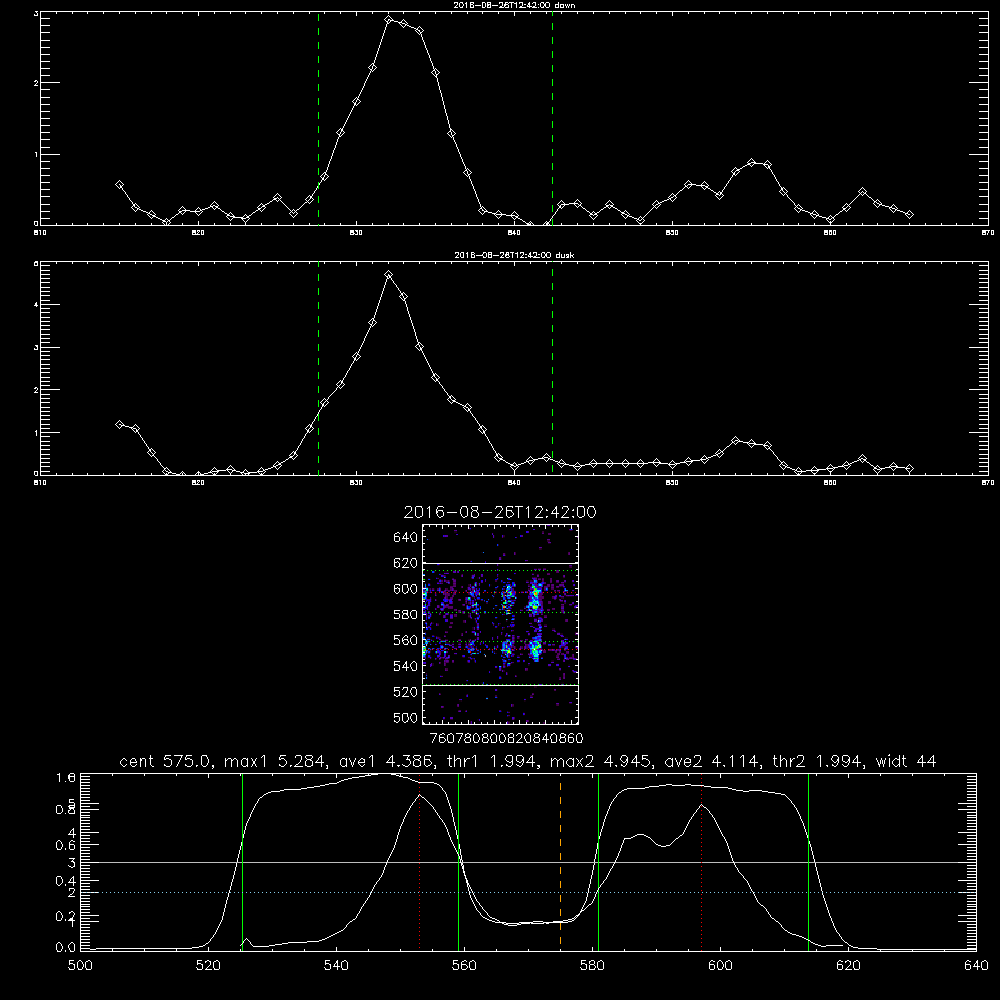Click the '2016-08-26T12:42:00 dawn' plot title
Image resolution: width=1000 pixels, height=1000 pixels.
[514, 5]
